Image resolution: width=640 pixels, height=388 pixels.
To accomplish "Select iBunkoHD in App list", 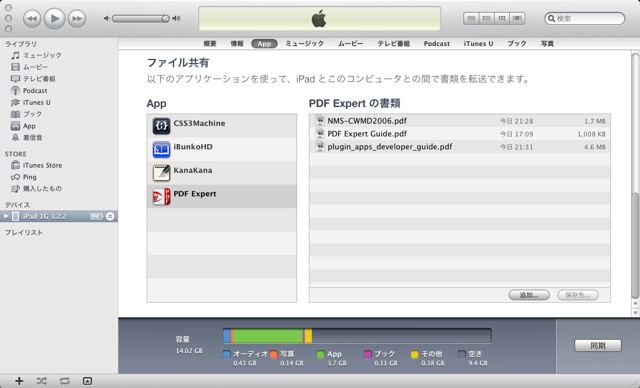I will pos(222,149).
